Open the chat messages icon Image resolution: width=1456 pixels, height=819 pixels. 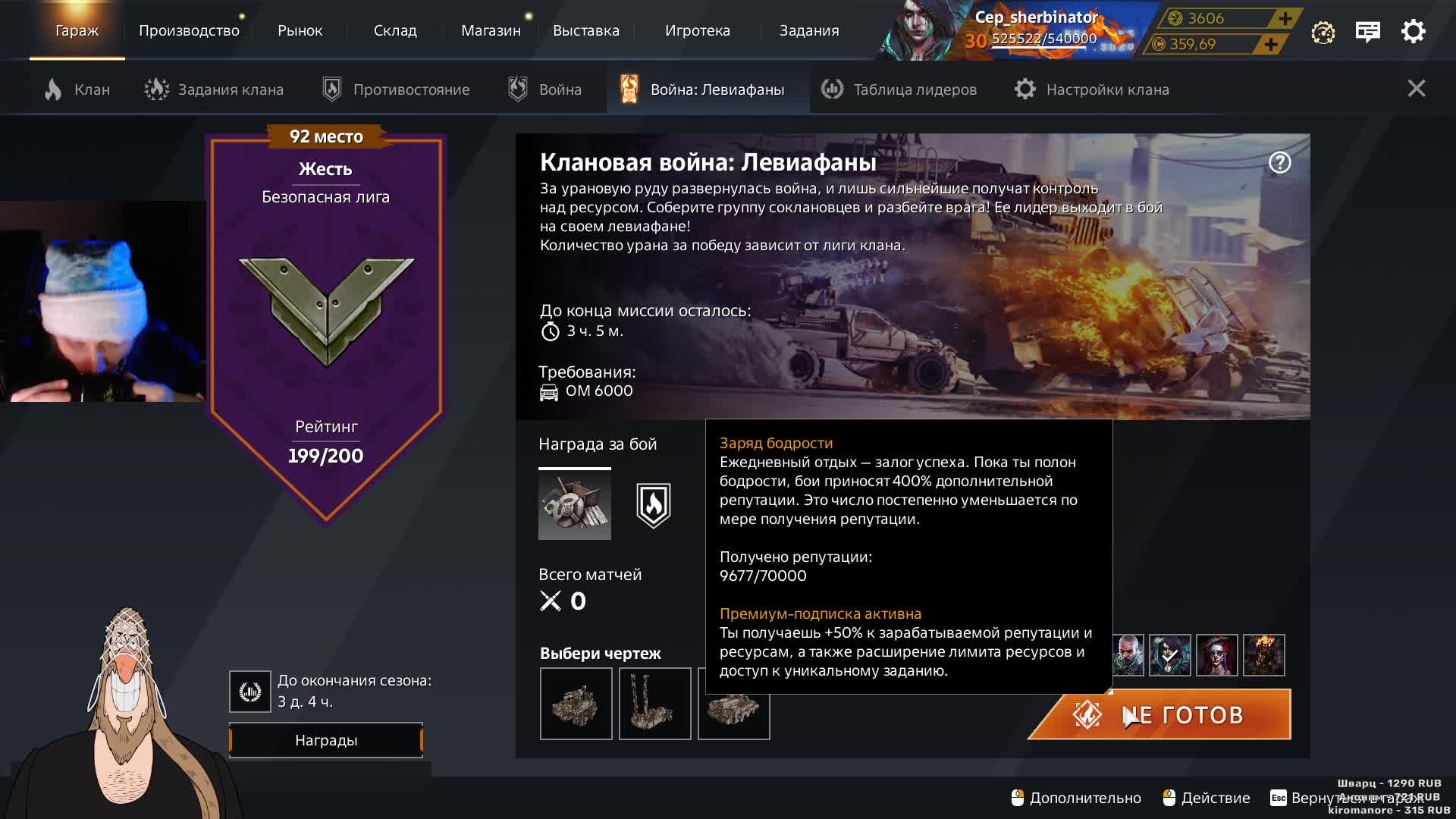point(1367,32)
